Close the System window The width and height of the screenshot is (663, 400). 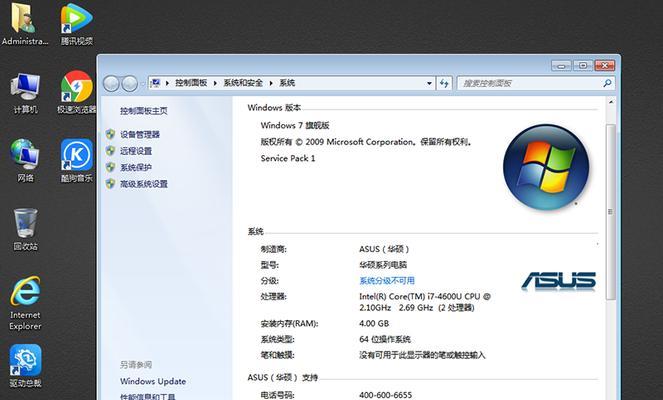point(605,65)
